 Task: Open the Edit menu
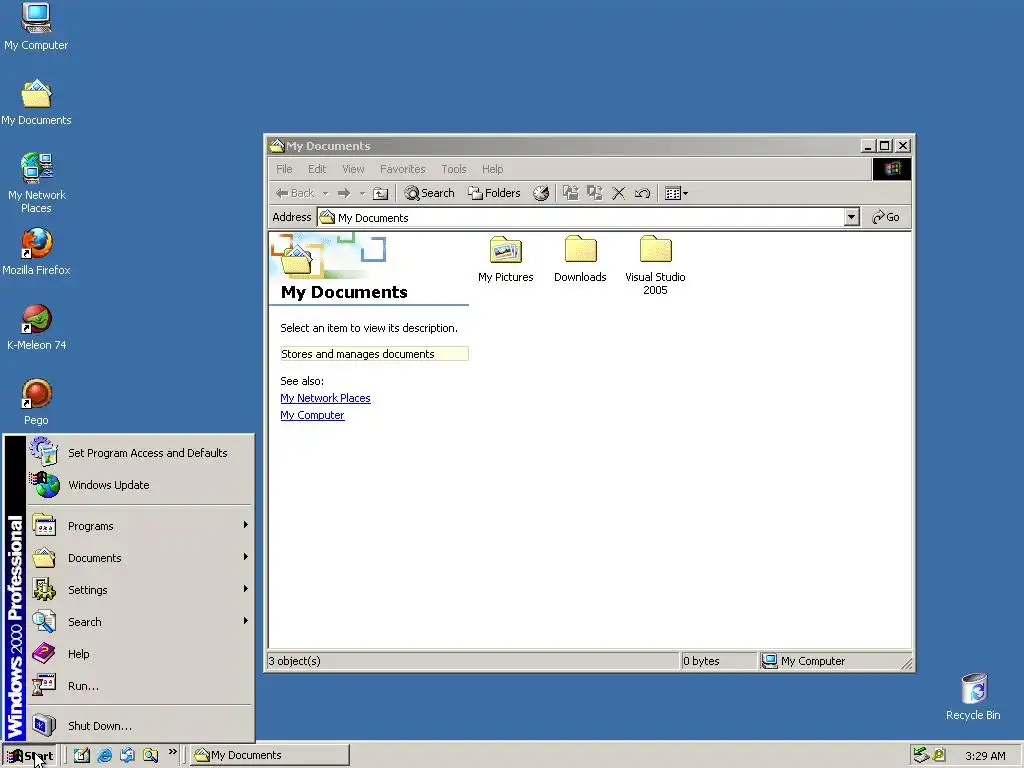tap(317, 169)
